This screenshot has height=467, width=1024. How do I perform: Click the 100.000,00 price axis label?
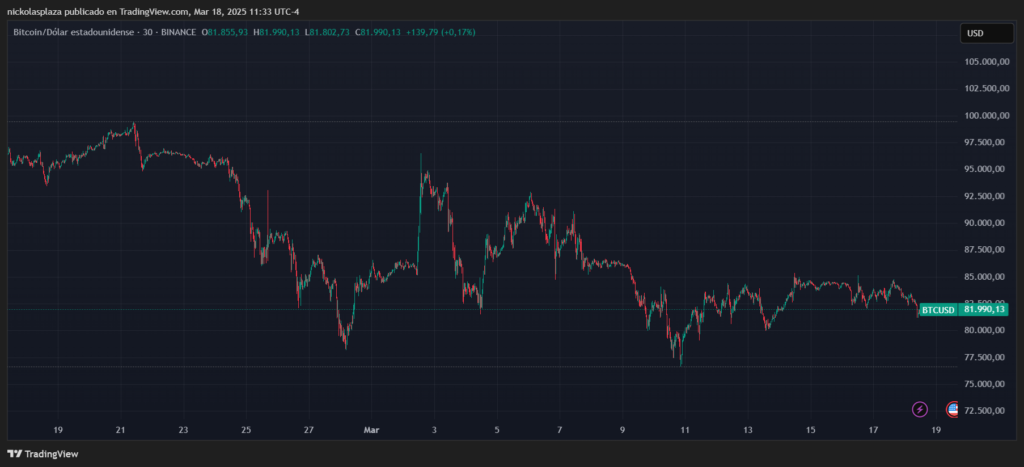[985, 115]
